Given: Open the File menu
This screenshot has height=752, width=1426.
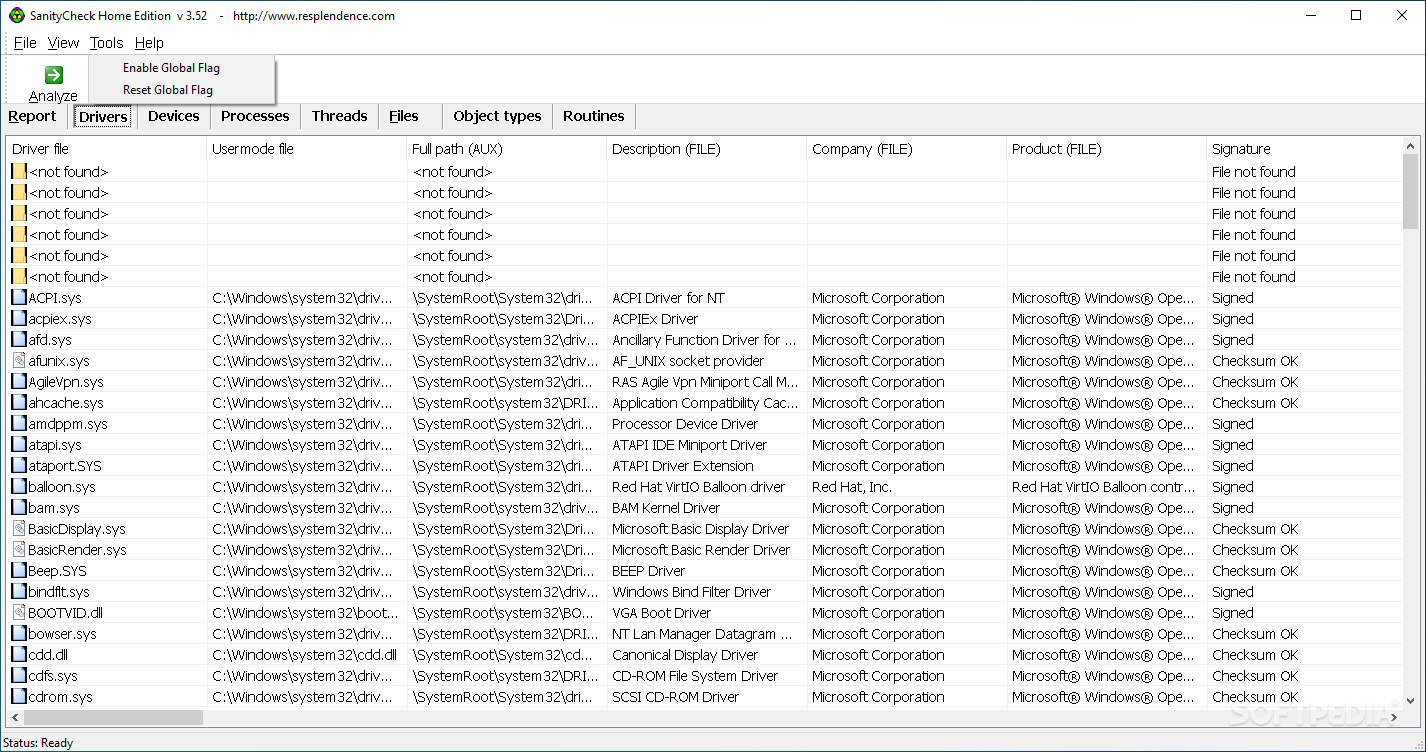Looking at the screenshot, I should (x=25, y=43).
